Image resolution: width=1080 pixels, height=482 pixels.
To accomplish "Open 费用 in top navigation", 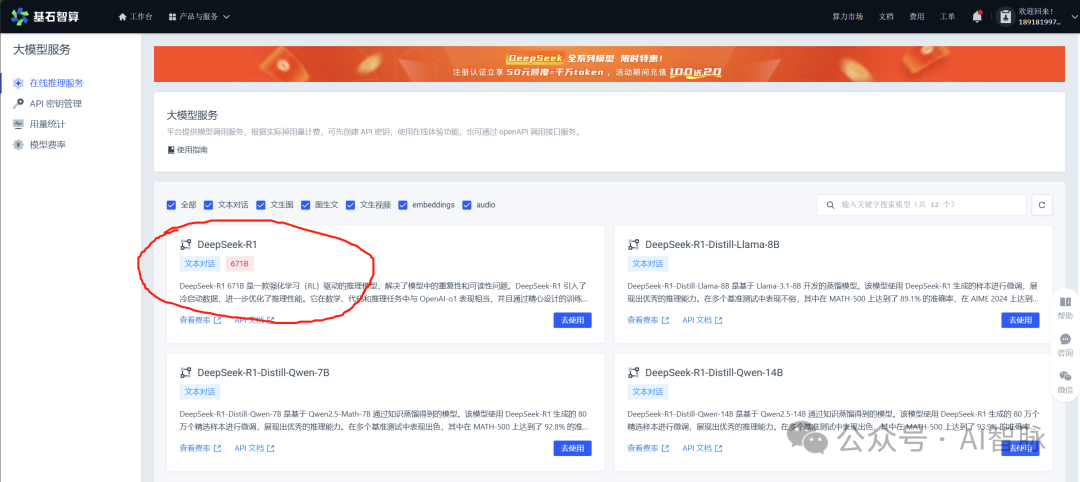I will [x=916, y=17].
